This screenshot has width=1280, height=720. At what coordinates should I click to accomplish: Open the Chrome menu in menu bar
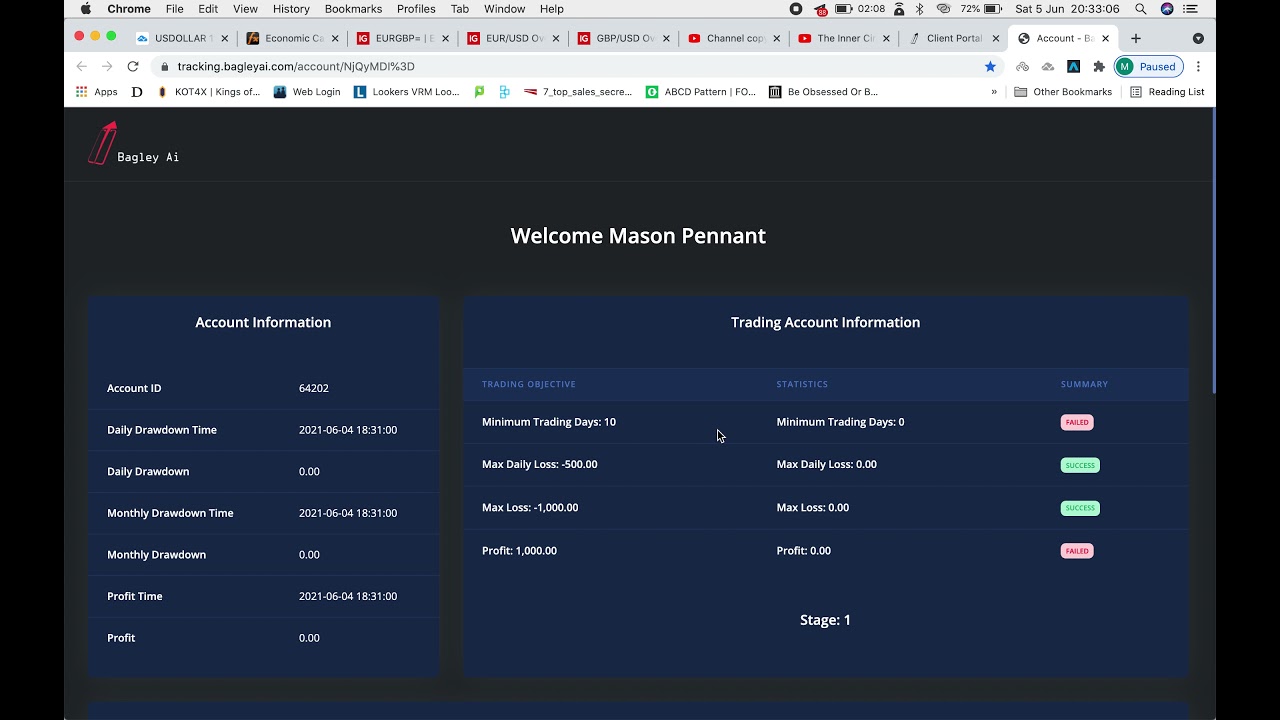(129, 9)
